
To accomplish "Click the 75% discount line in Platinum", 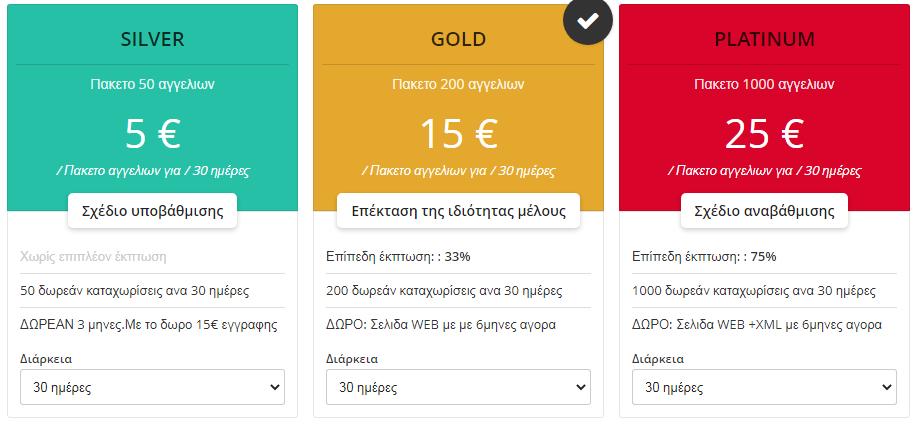I will (704, 257).
